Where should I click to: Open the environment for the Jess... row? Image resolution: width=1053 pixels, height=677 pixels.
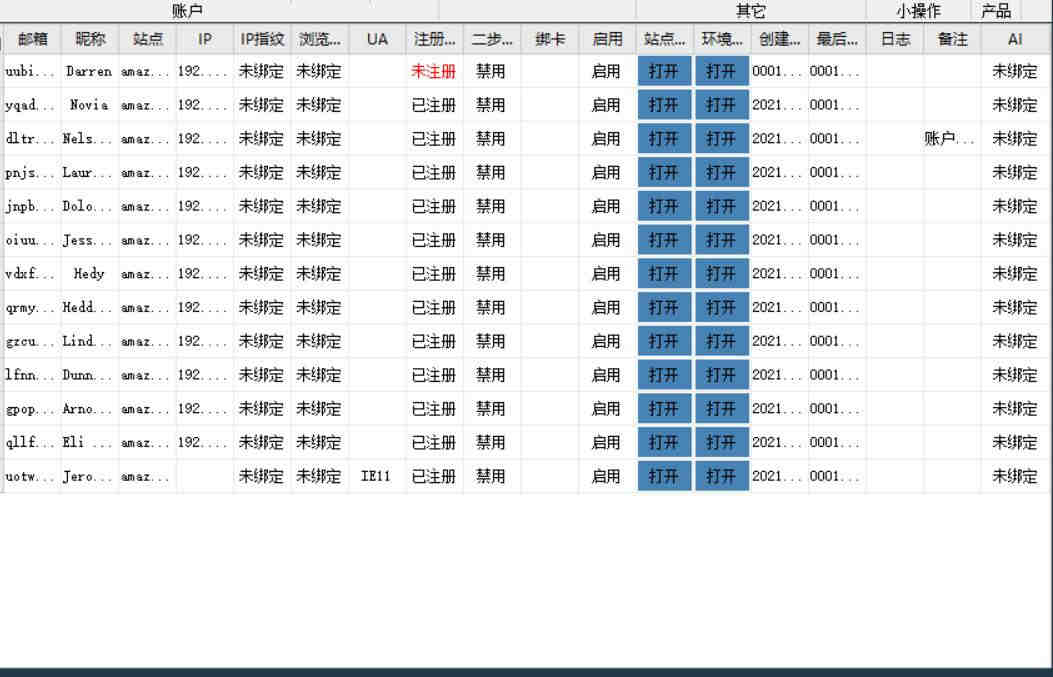722,240
